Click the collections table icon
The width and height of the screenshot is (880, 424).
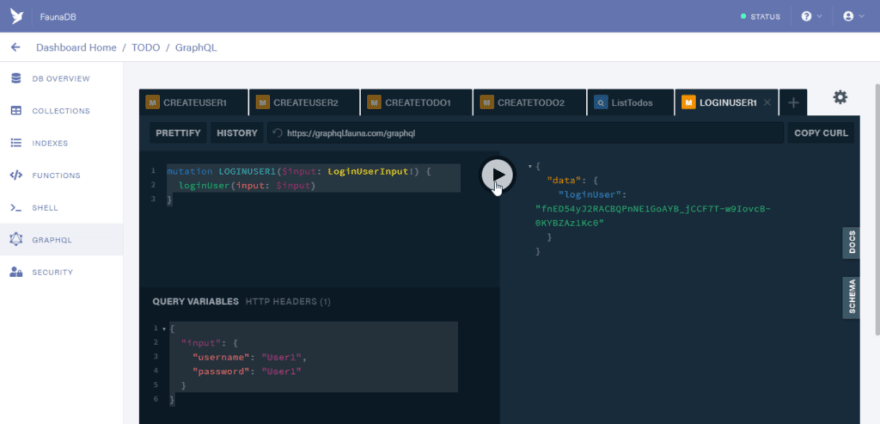16,111
